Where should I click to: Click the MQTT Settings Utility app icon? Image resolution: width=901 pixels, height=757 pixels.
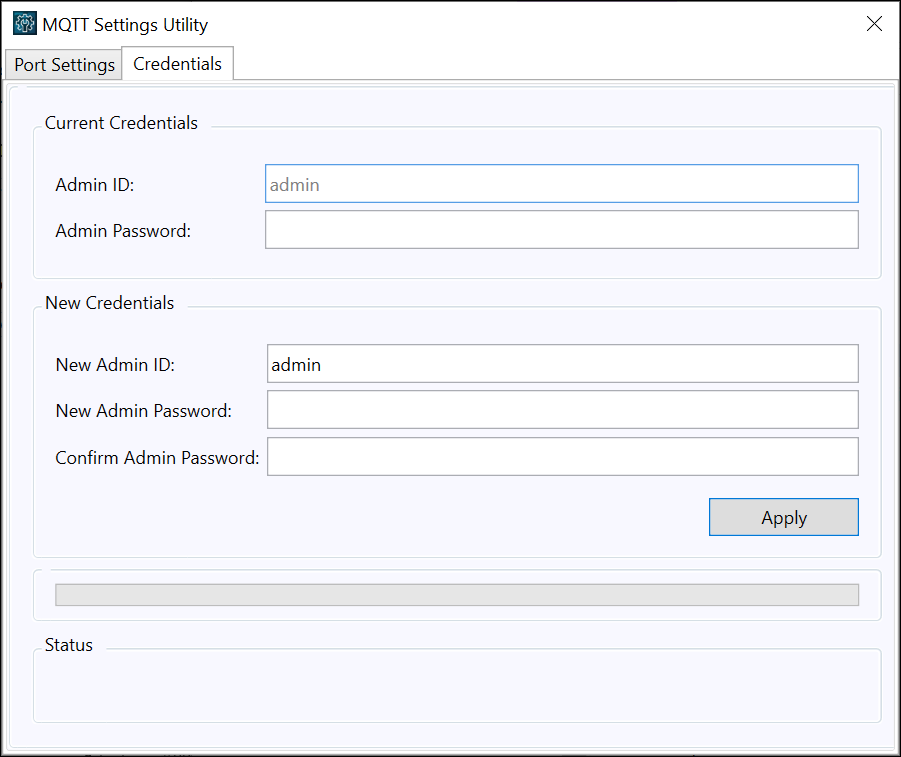tap(24, 24)
